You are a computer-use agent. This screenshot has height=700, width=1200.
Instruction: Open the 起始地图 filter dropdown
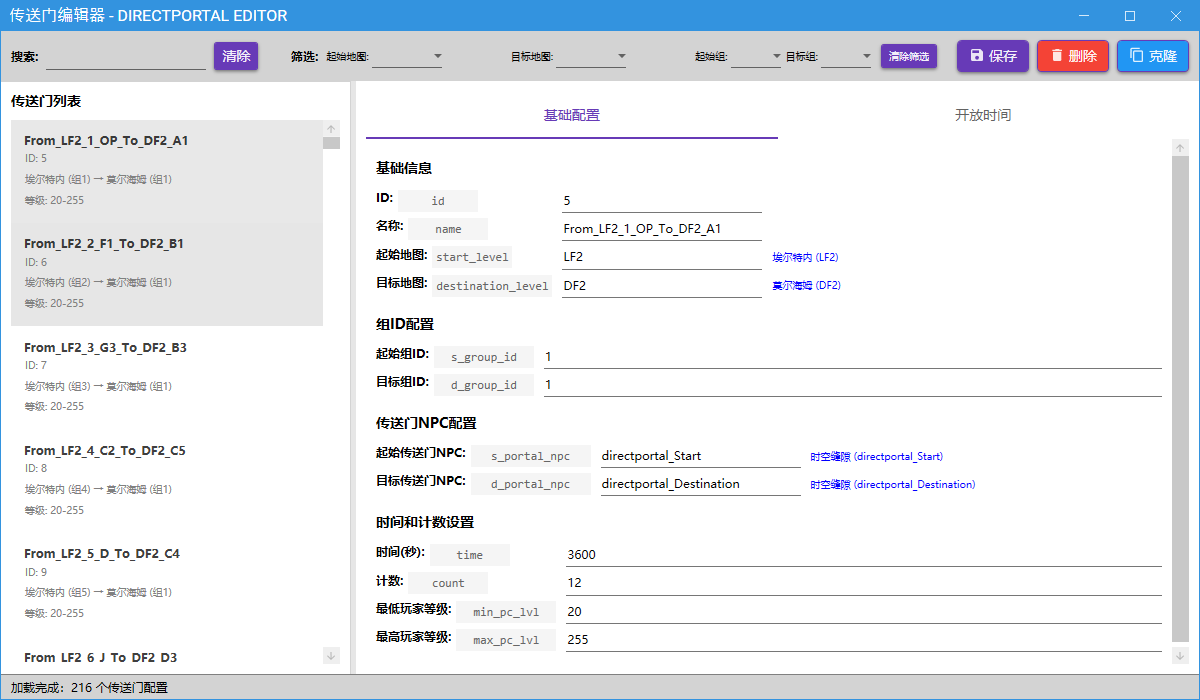[x=407, y=57]
